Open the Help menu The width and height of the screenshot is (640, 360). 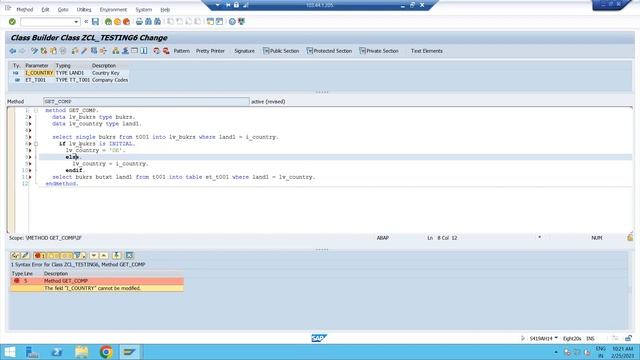pos(165,9)
